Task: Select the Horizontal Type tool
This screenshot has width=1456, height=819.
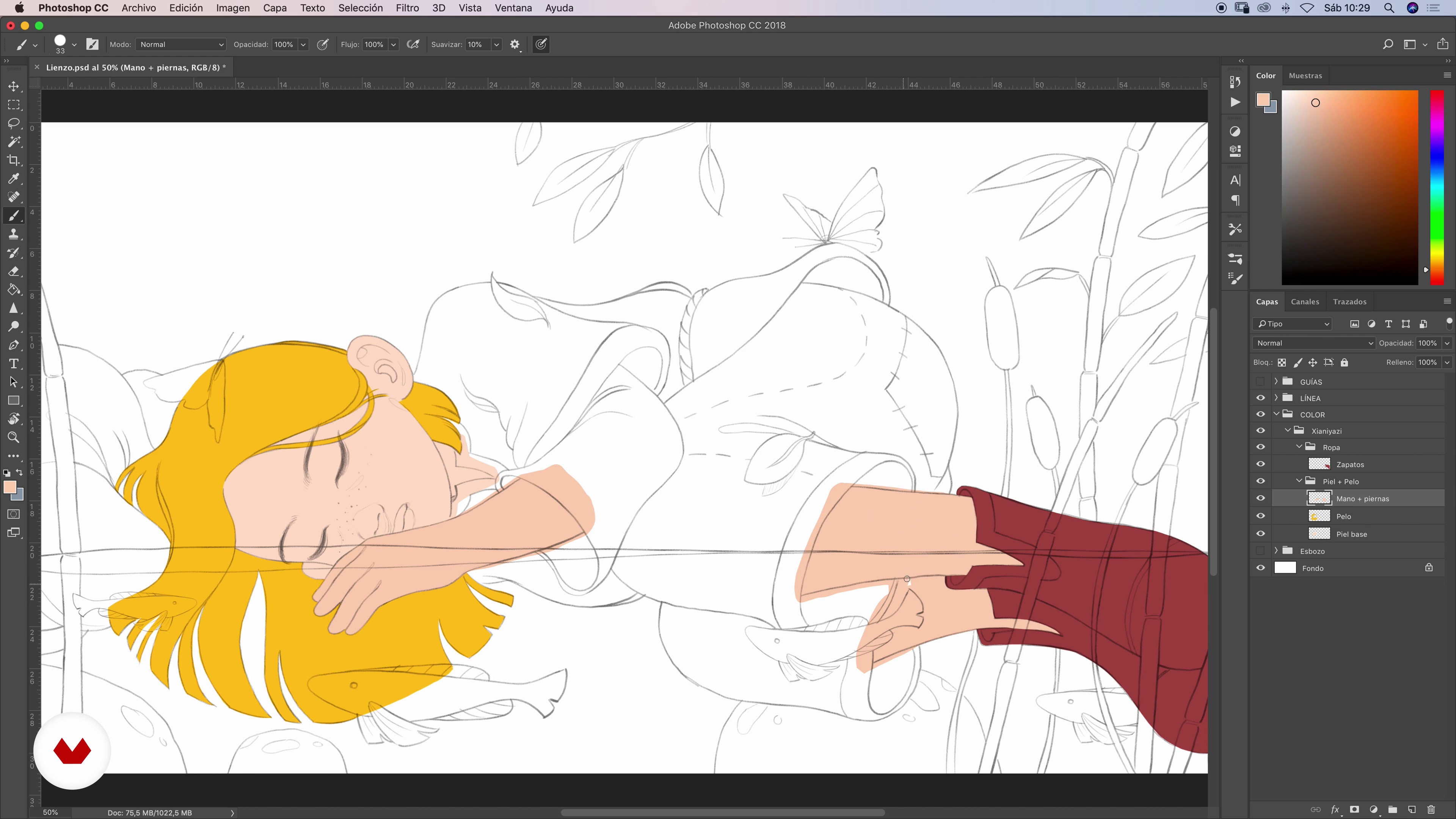Action: point(14,364)
